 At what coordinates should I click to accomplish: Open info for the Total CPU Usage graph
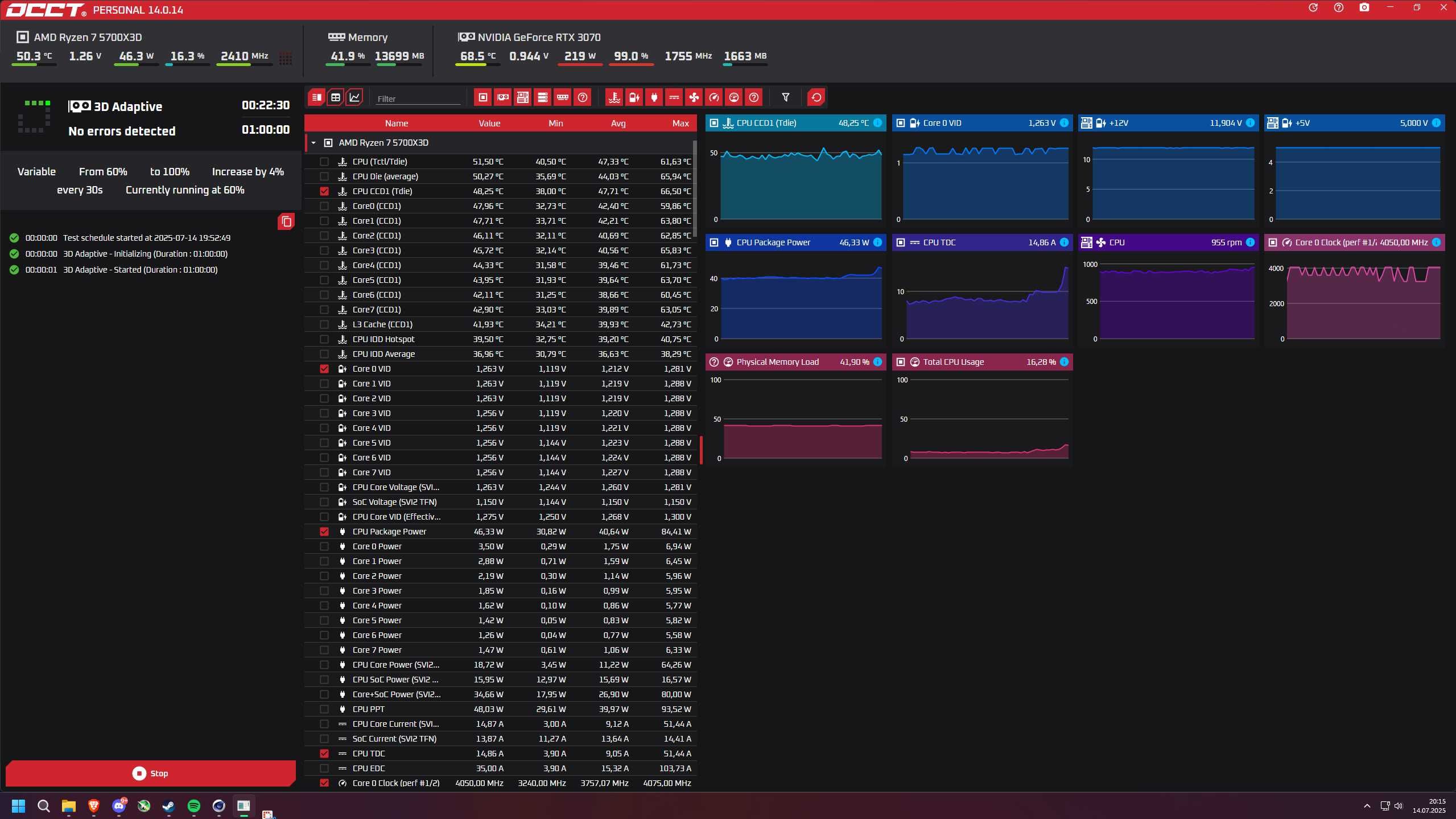[x=1064, y=362]
